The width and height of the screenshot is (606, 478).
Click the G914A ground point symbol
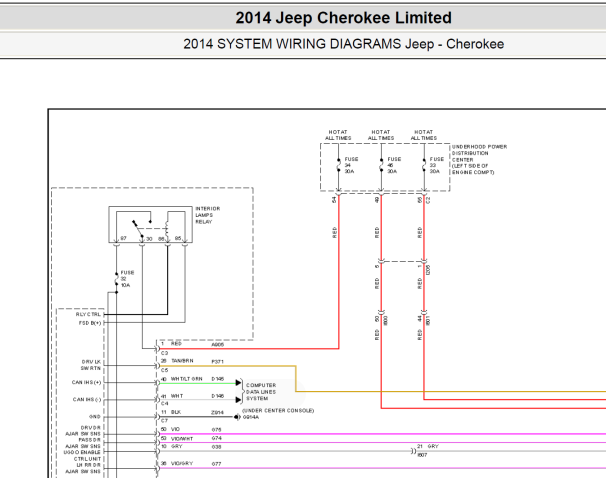click(237, 417)
